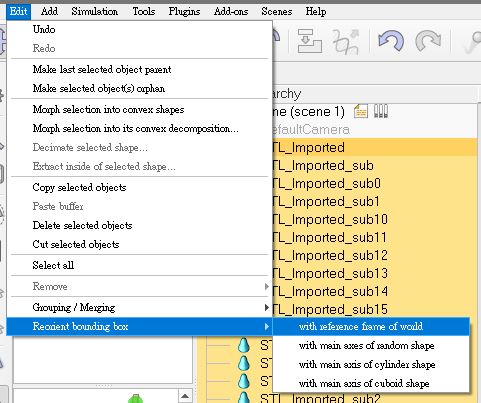Click the undo arrow toolbar icon
The width and height of the screenshot is (481, 403).
click(x=391, y=40)
